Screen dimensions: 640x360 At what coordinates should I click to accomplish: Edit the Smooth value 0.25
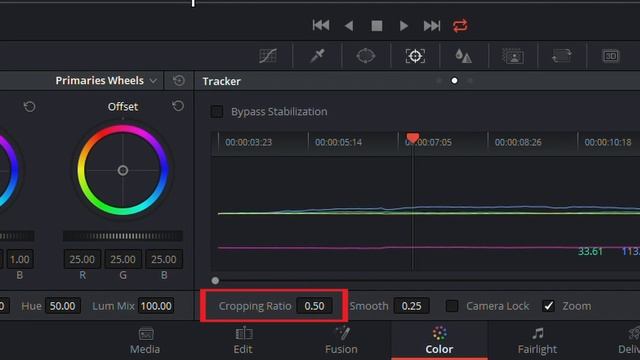tap(411, 306)
